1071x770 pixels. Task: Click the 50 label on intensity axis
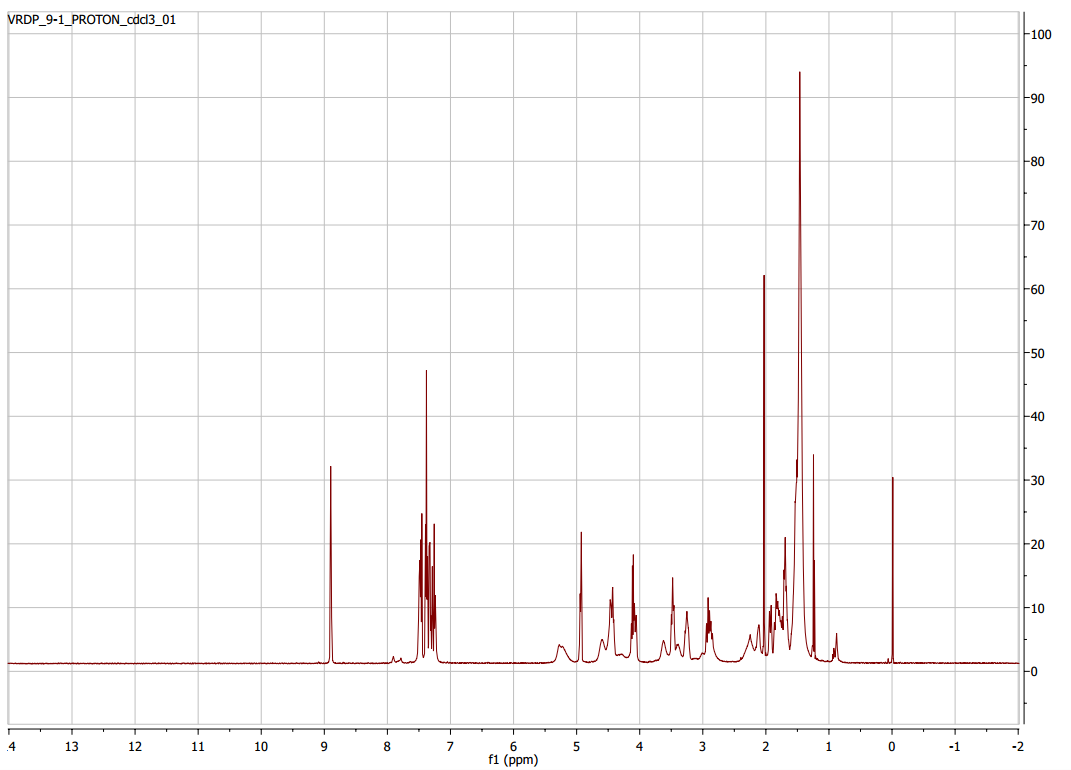pyautogui.click(x=1038, y=353)
